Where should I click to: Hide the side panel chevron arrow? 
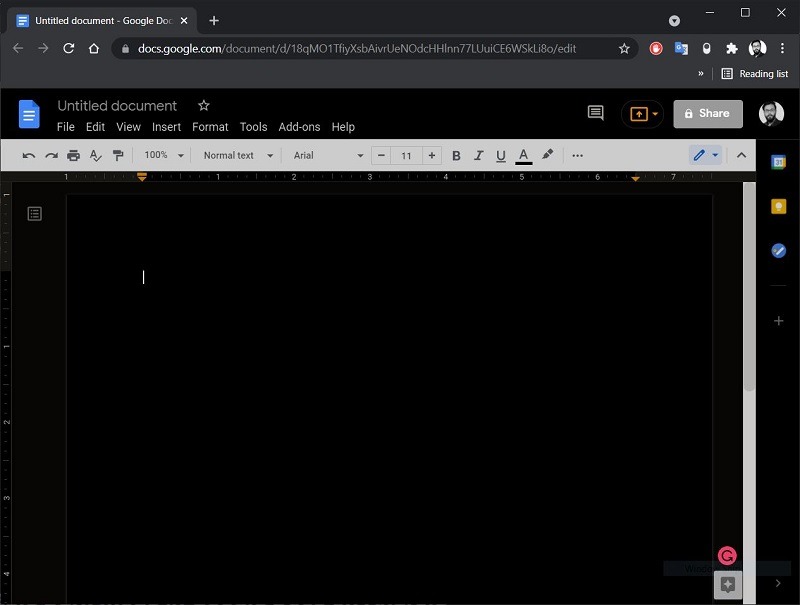pyautogui.click(x=778, y=583)
